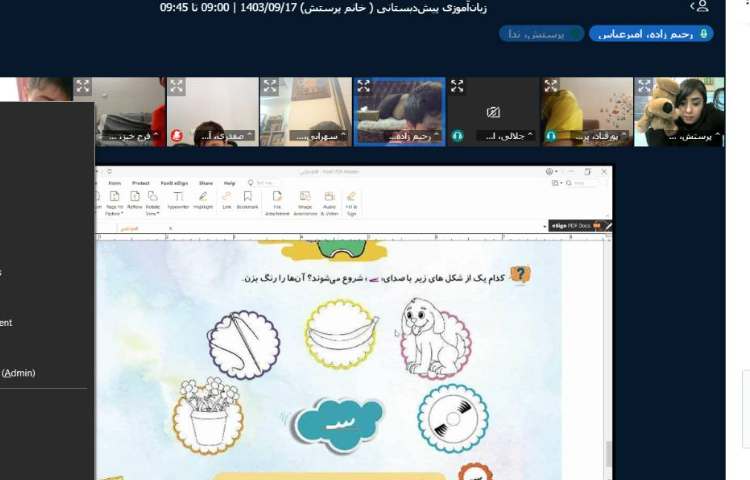Open the Rotate View dropdown
Image resolution: width=750 pixels, height=480 pixels.
[153, 204]
